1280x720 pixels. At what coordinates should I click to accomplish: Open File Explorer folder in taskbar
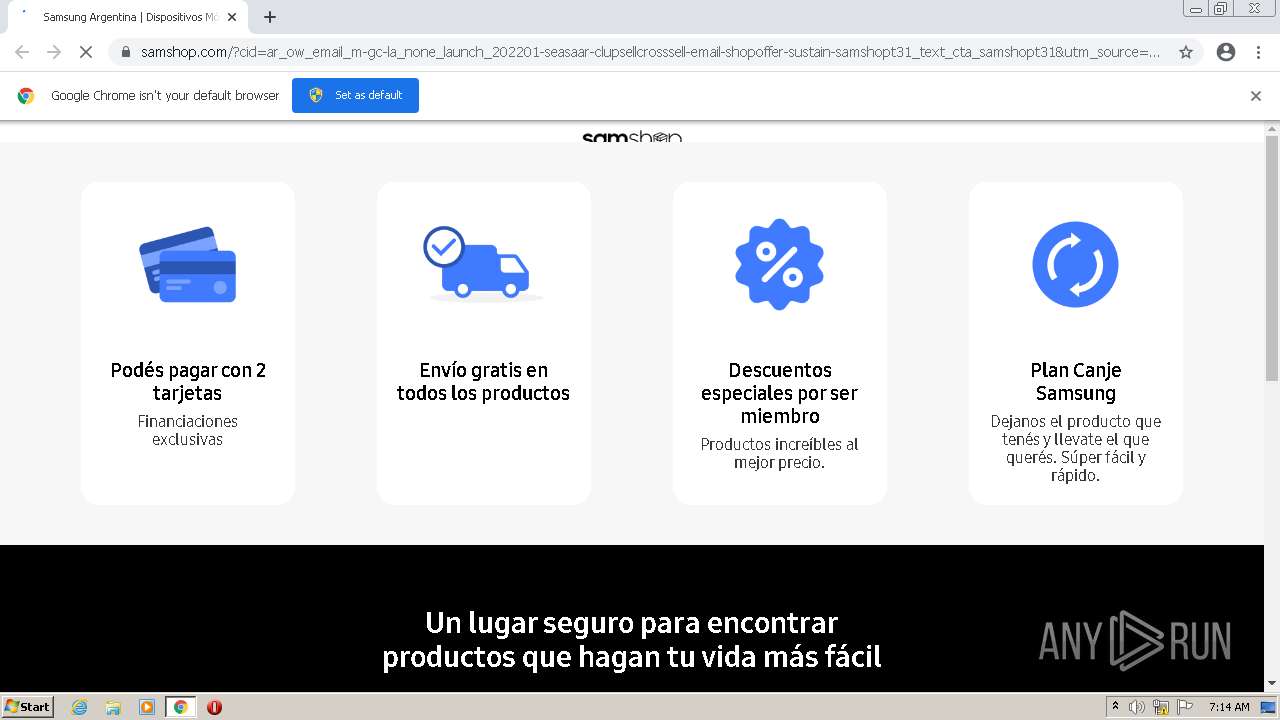click(113, 707)
